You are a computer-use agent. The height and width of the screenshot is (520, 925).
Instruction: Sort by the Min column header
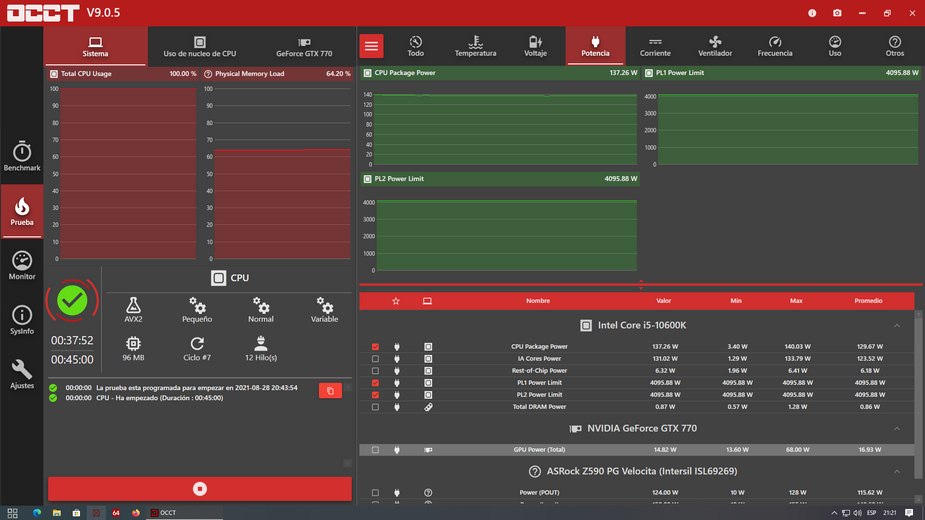point(736,301)
